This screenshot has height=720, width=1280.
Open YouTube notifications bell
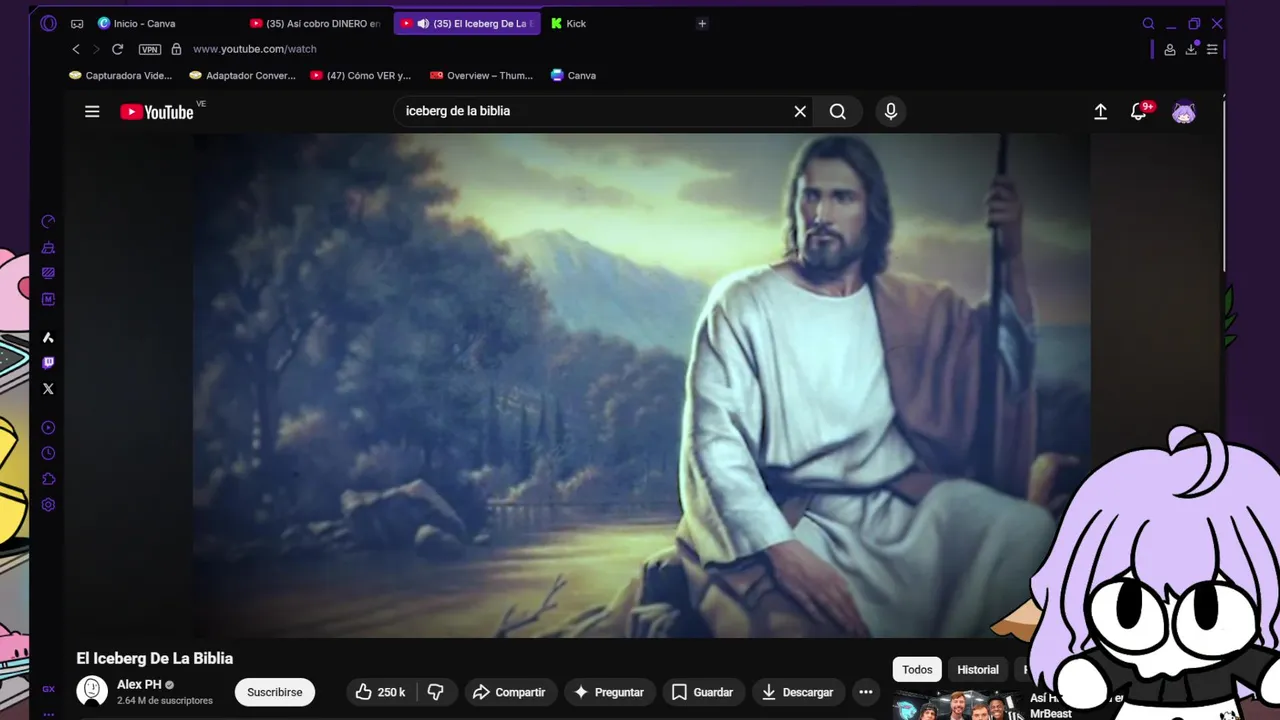pos(1138,112)
